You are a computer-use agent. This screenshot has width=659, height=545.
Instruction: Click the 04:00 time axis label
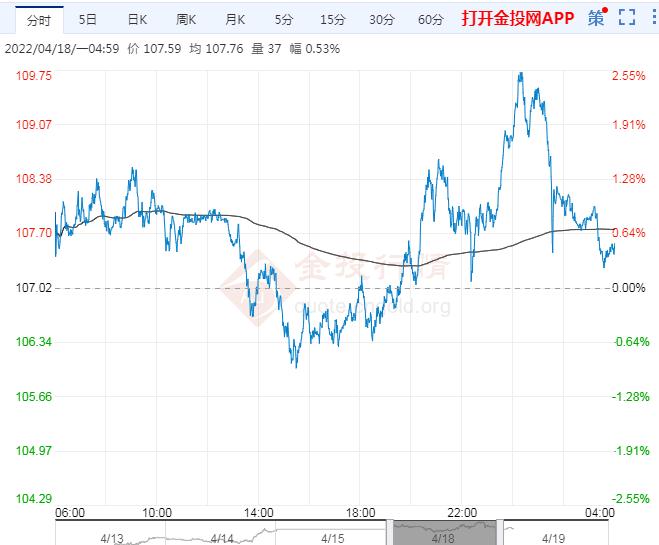click(x=600, y=513)
